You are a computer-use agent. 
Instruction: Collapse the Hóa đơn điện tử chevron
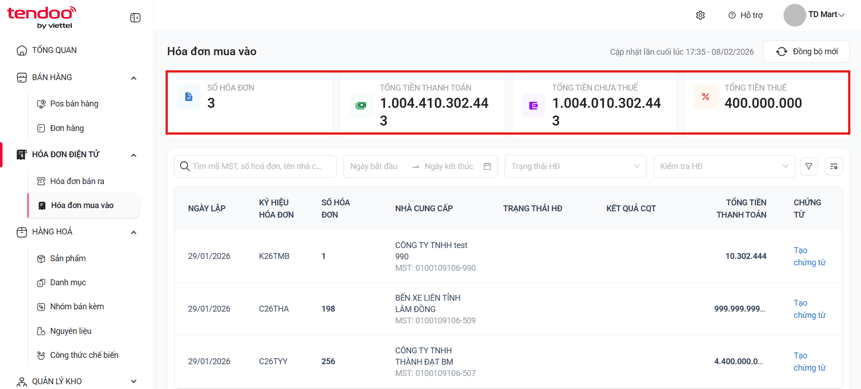tap(133, 155)
